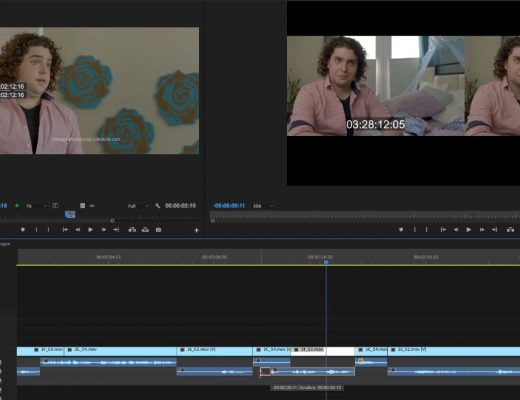This screenshot has width=520, height=400.
Task: Toggle the green indicator in Source monitor
Action: pyautogui.click(x=17, y=206)
